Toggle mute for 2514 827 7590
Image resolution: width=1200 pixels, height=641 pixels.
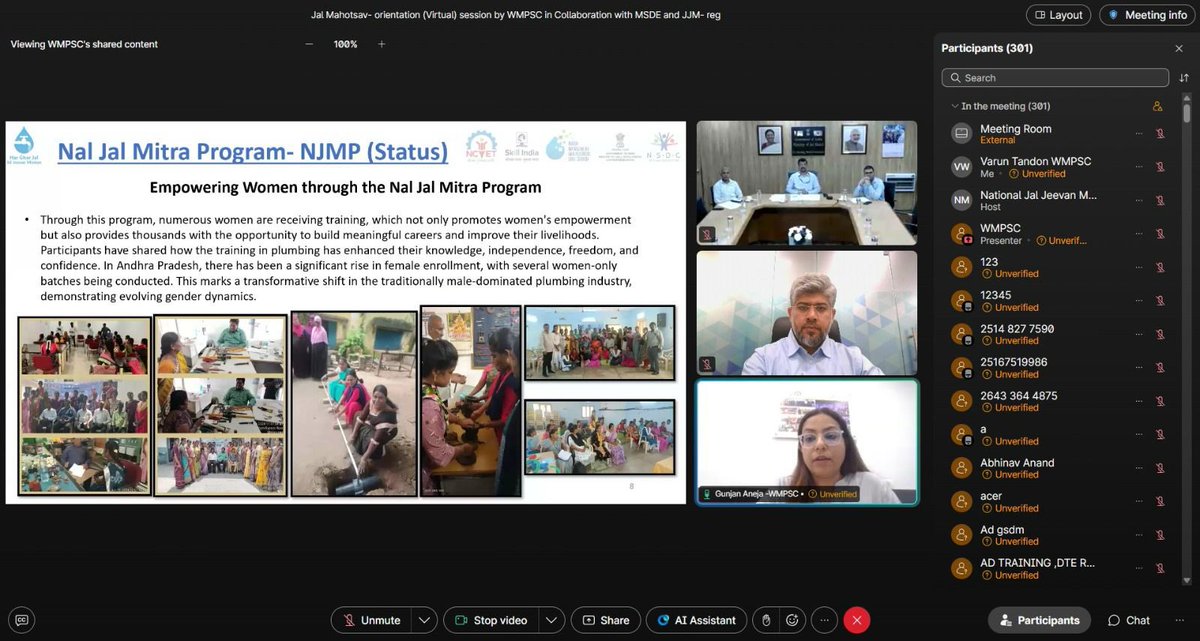coord(1160,334)
